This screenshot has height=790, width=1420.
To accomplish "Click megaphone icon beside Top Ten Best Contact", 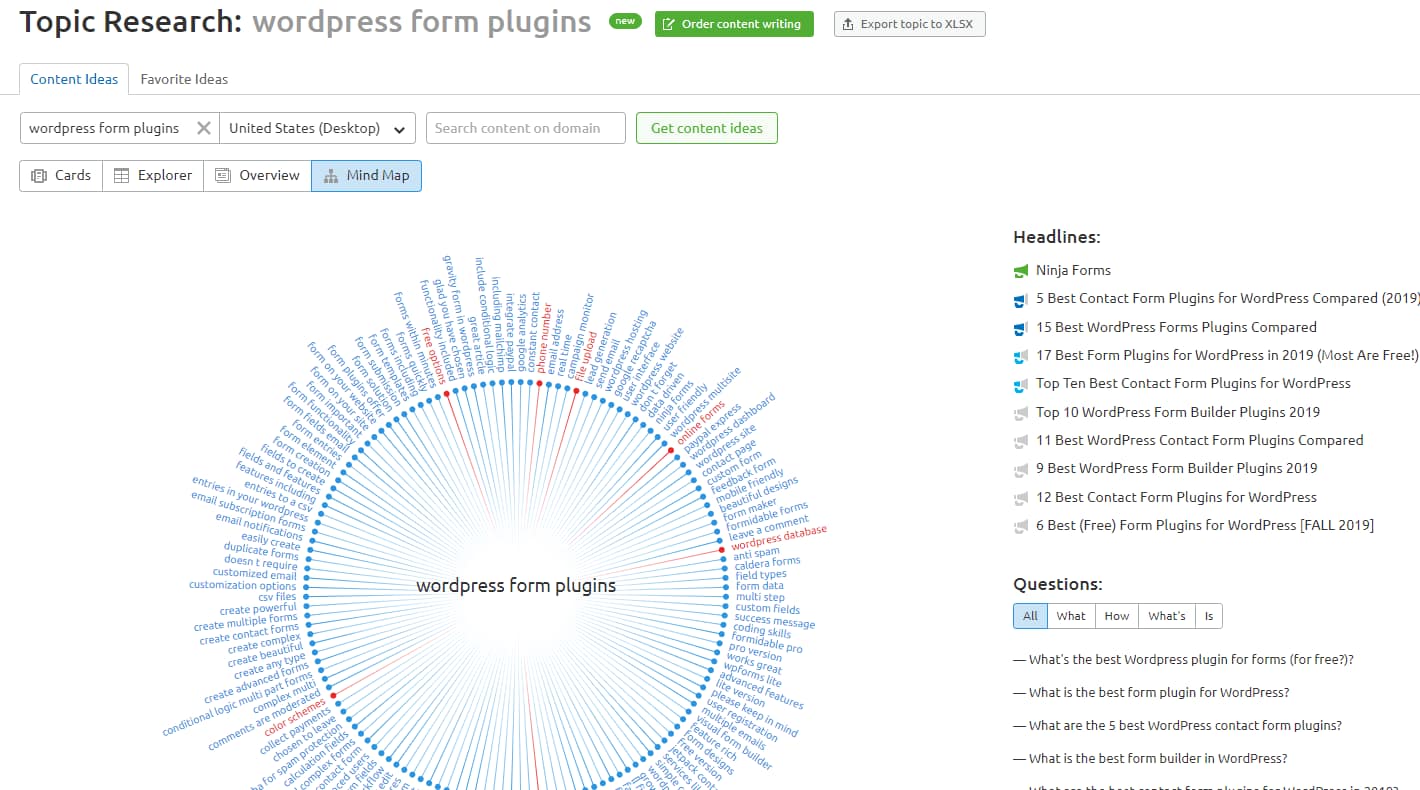I will (x=1021, y=384).
